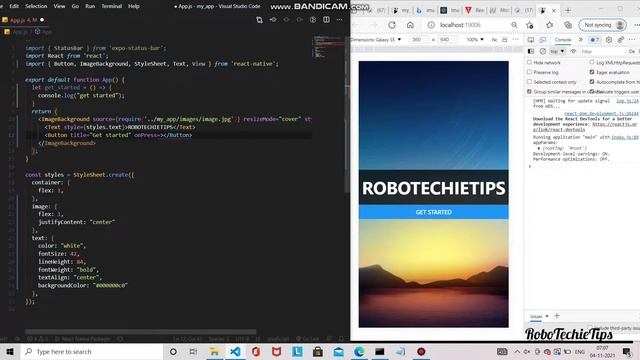
Task: Open the Dimensions Galaxy S5 device dropdown
Action: tap(376, 40)
